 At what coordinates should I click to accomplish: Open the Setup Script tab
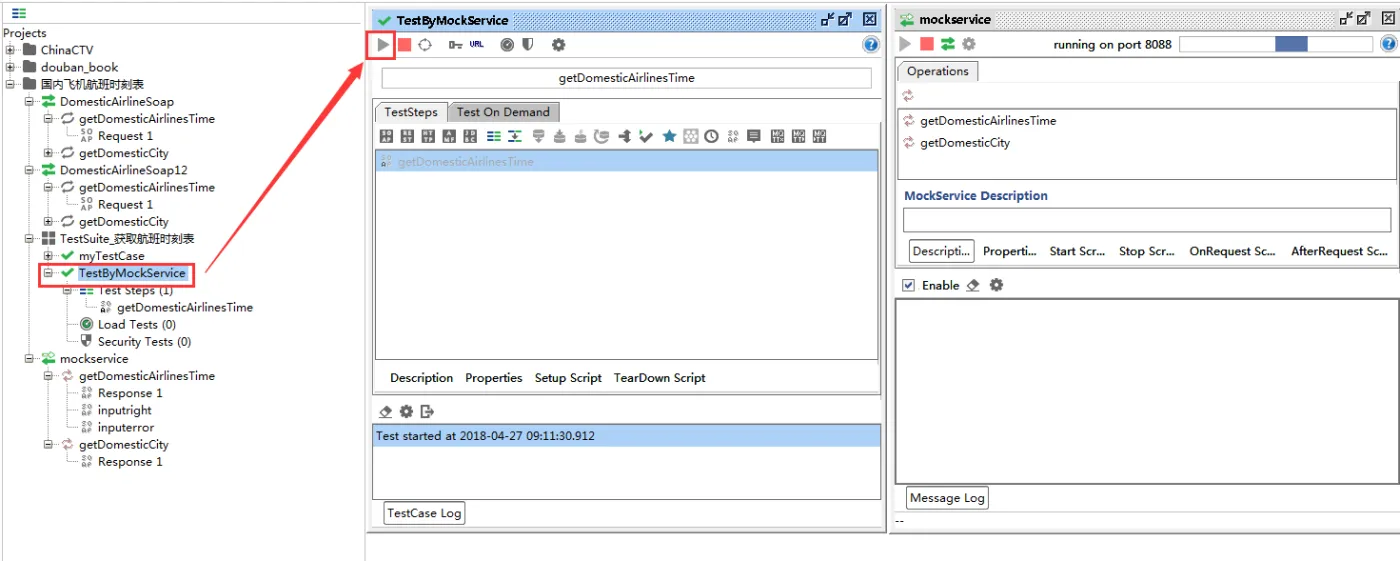[x=568, y=378]
